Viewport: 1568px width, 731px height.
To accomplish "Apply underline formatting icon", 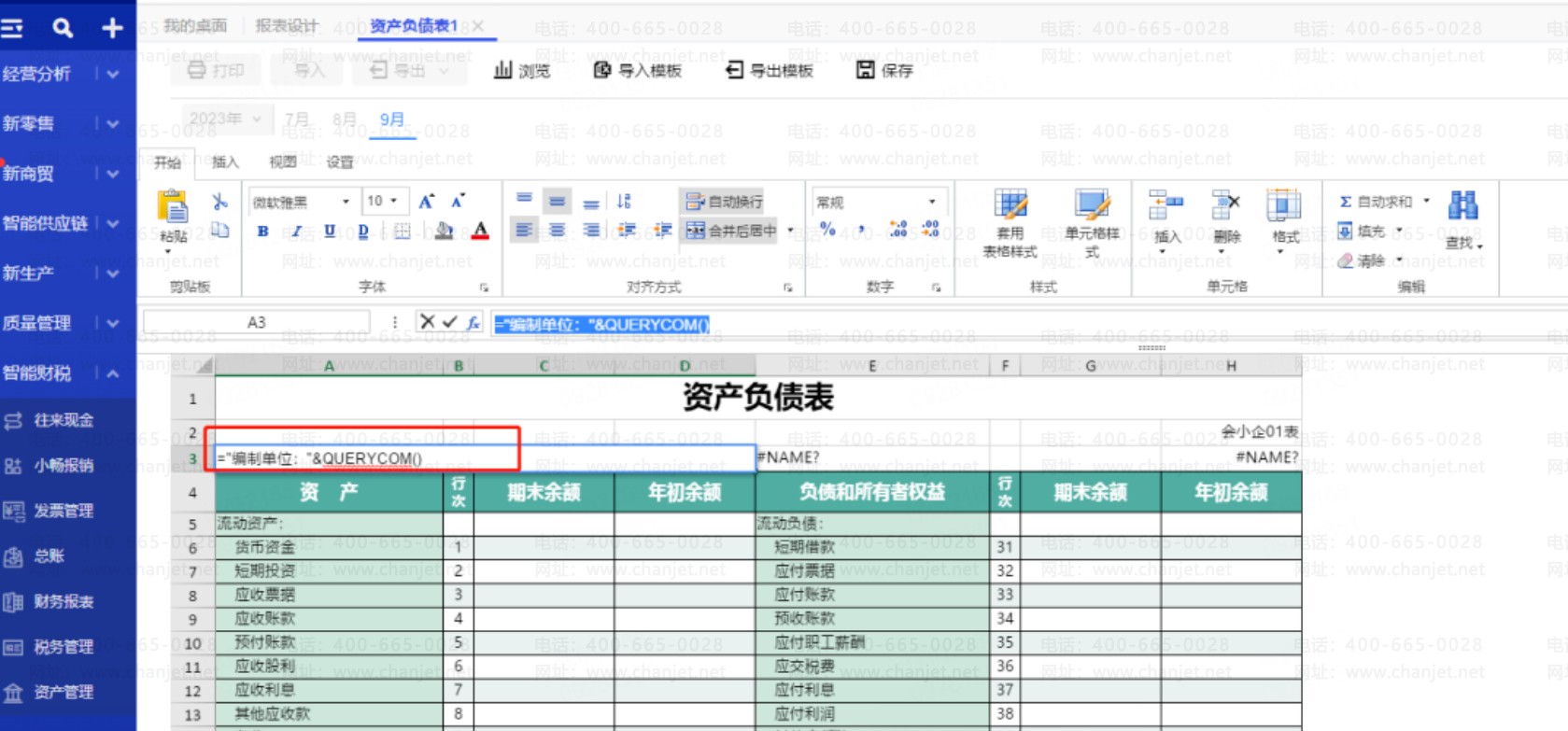I will click(x=330, y=231).
